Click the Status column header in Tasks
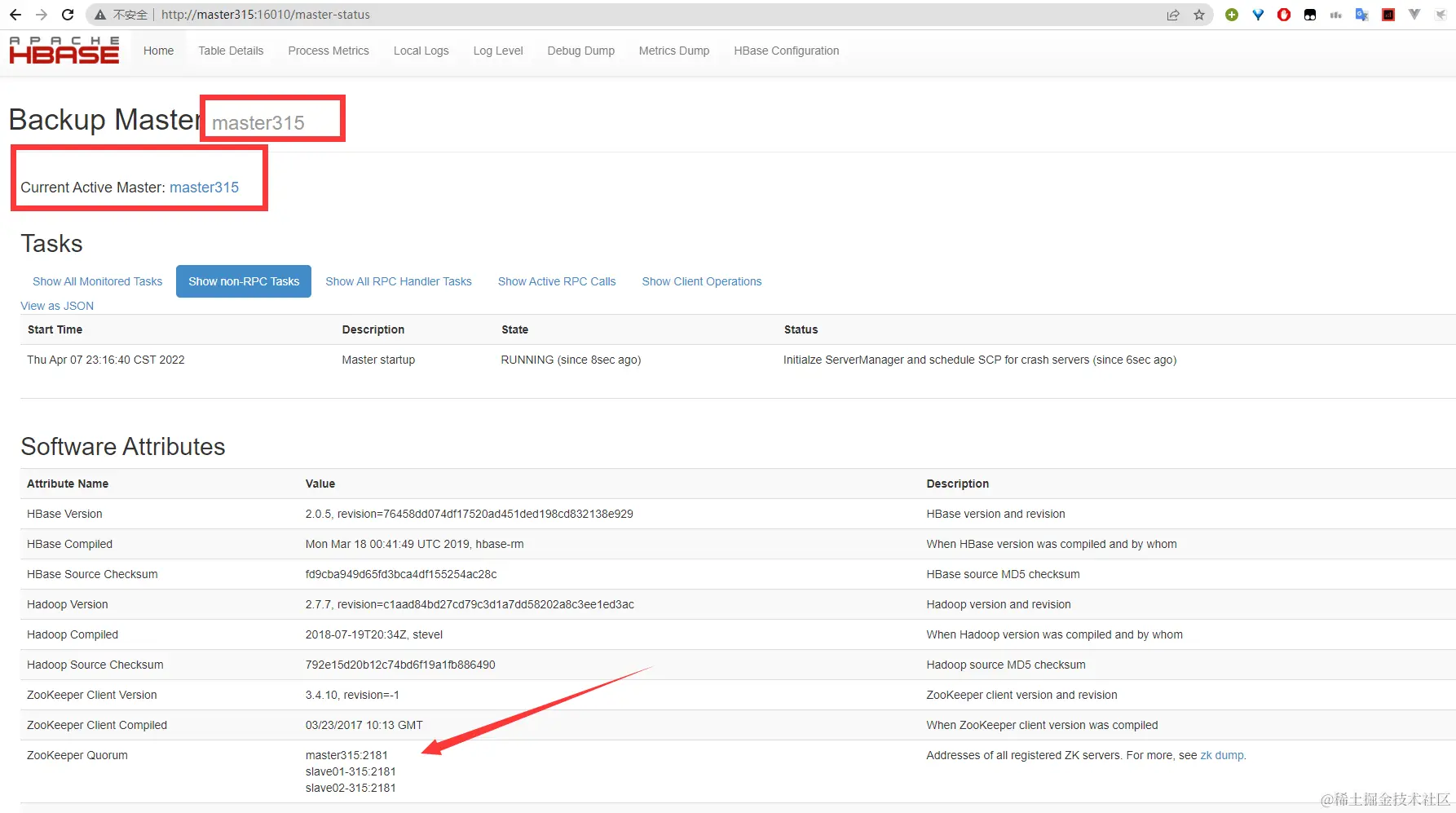 pyautogui.click(x=801, y=329)
